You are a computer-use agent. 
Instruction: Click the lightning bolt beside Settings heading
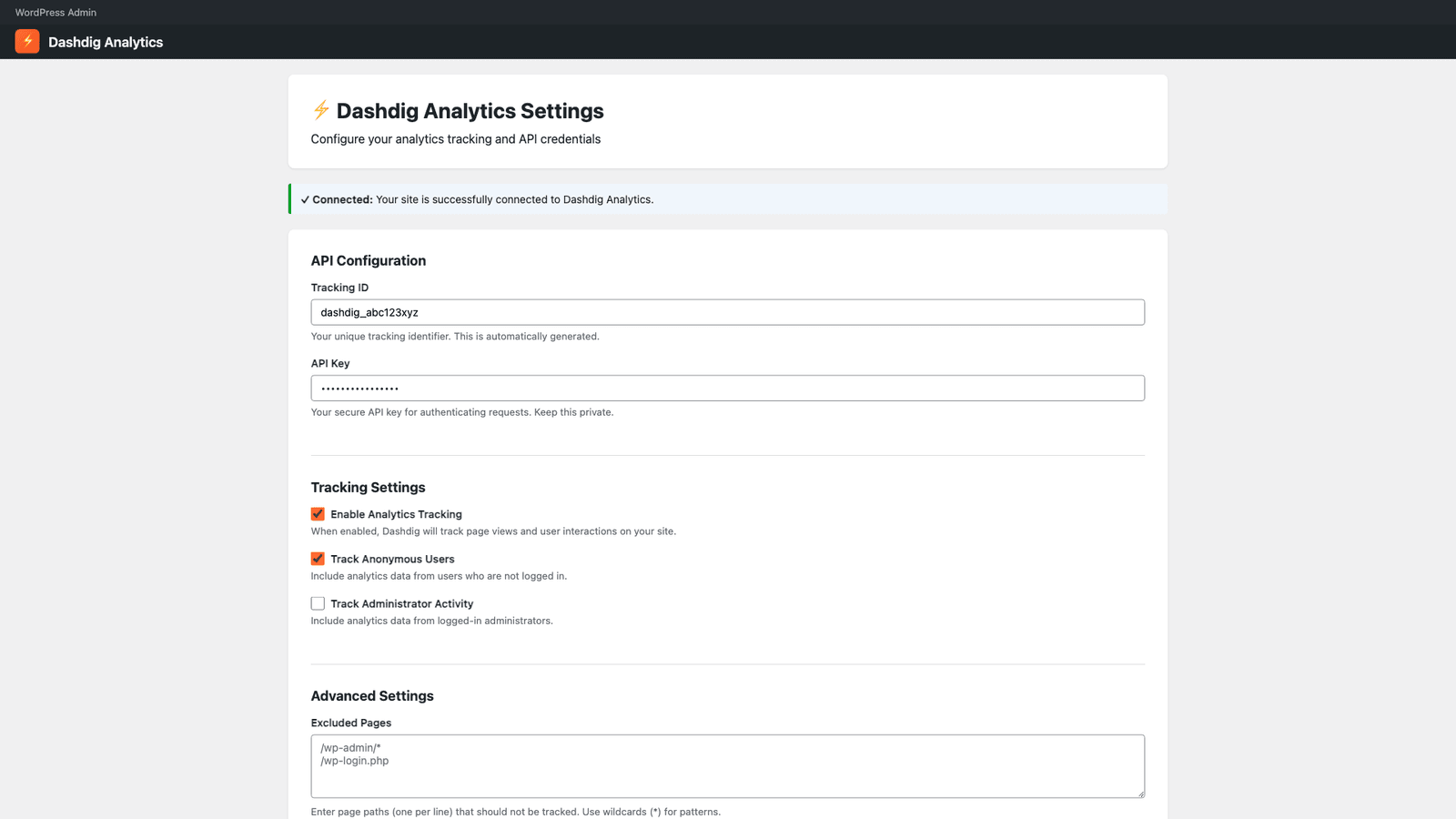(321, 110)
